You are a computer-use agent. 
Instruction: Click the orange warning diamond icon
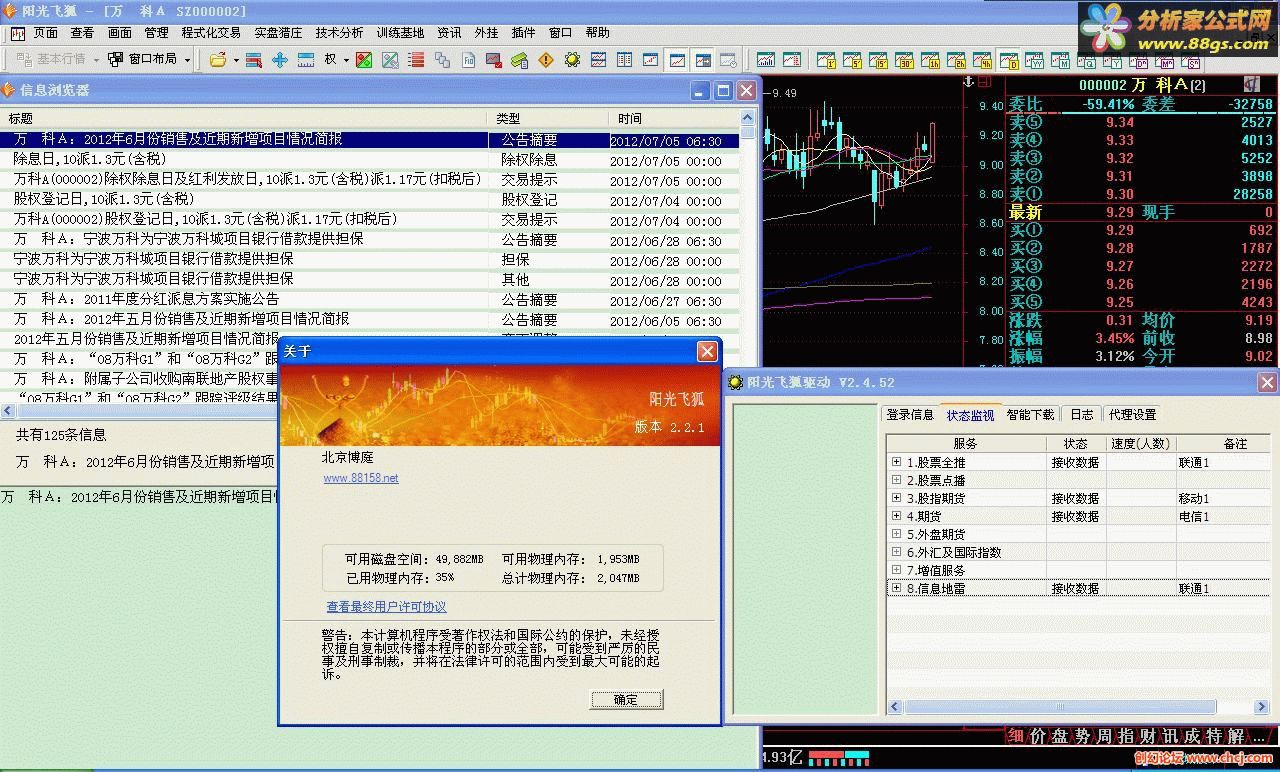pyautogui.click(x=546, y=60)
